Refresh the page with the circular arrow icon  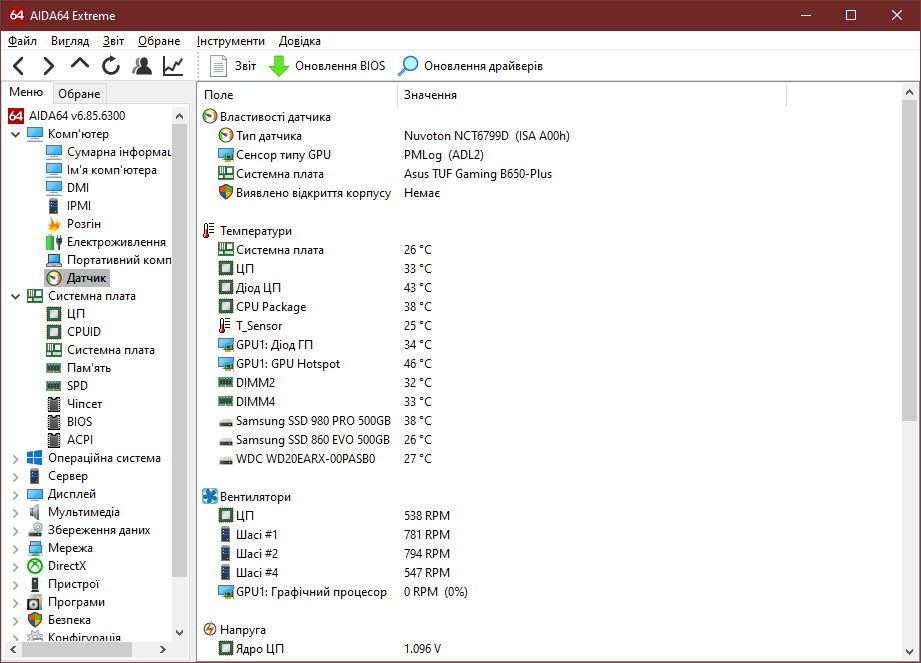pyautogui.click(x=111, y=66)
